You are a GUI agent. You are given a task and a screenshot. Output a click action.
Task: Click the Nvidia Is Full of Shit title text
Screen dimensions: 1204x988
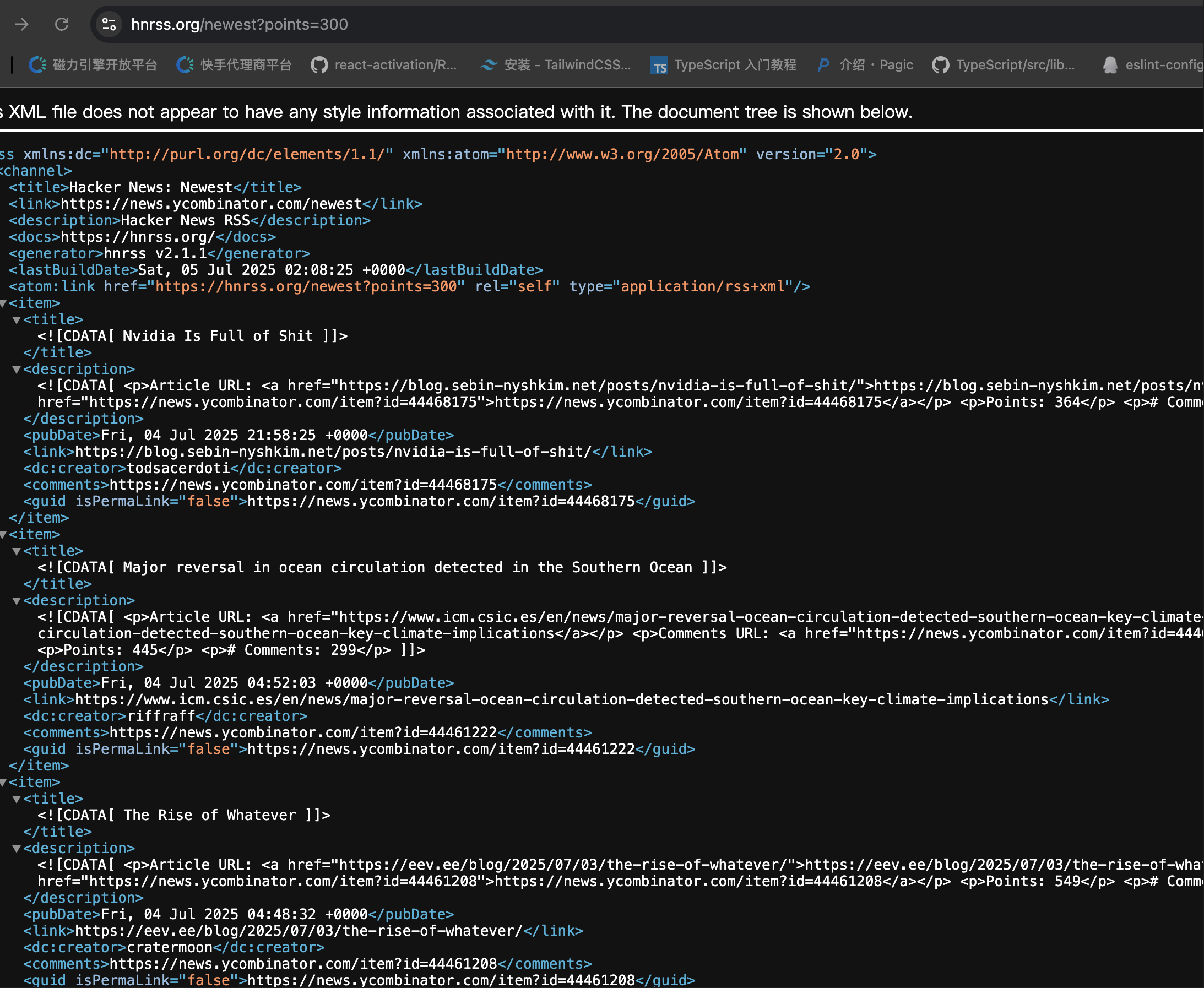point(218,336)
